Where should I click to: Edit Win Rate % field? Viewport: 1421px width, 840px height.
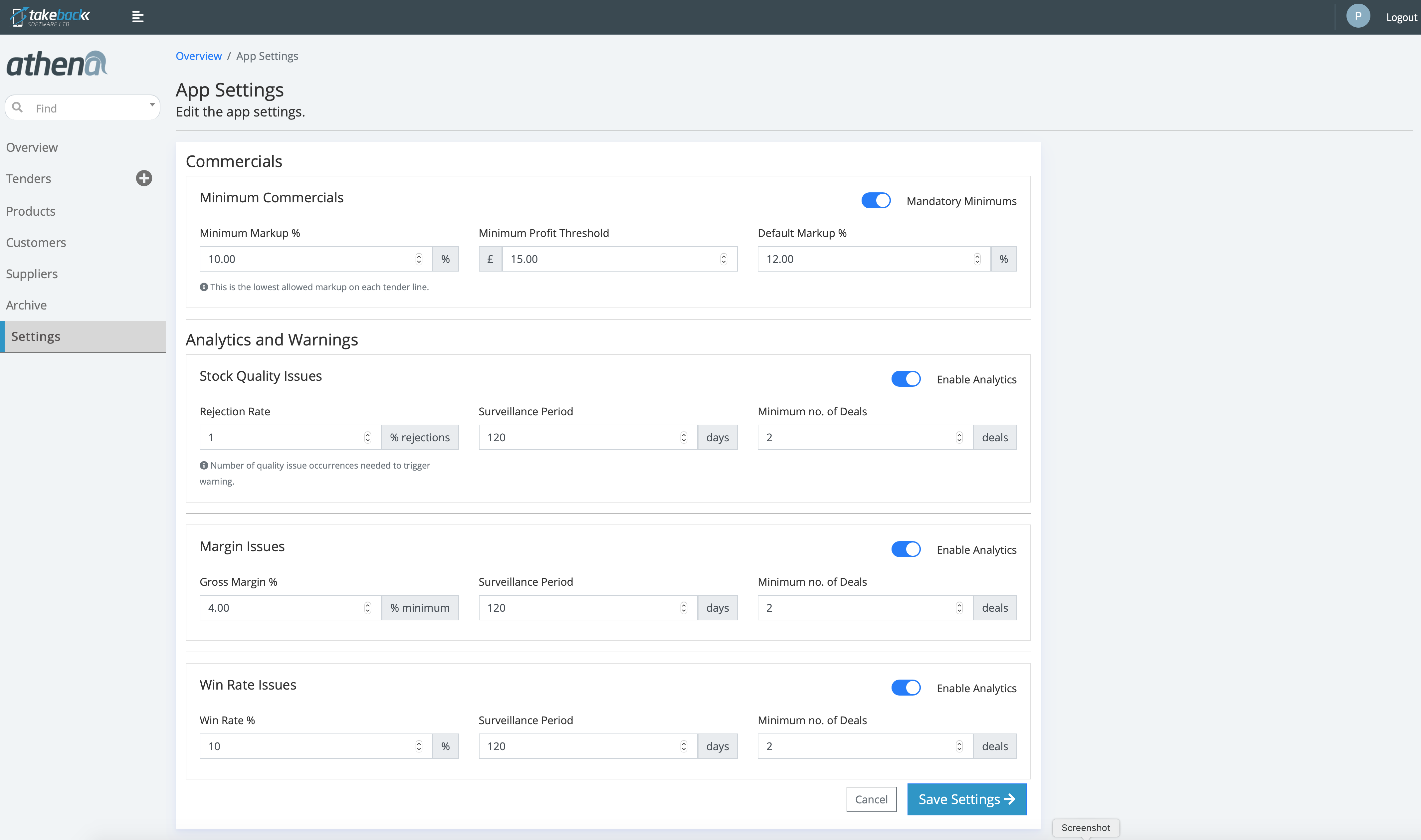316,746
